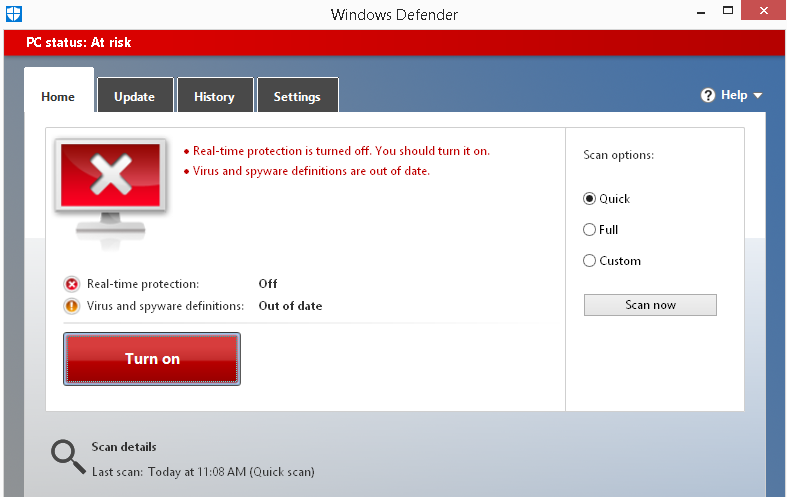Image resolution: width=787 pixels, height=497 pixels.
Task: Select the Home tab
Action: tap(58, 97)
